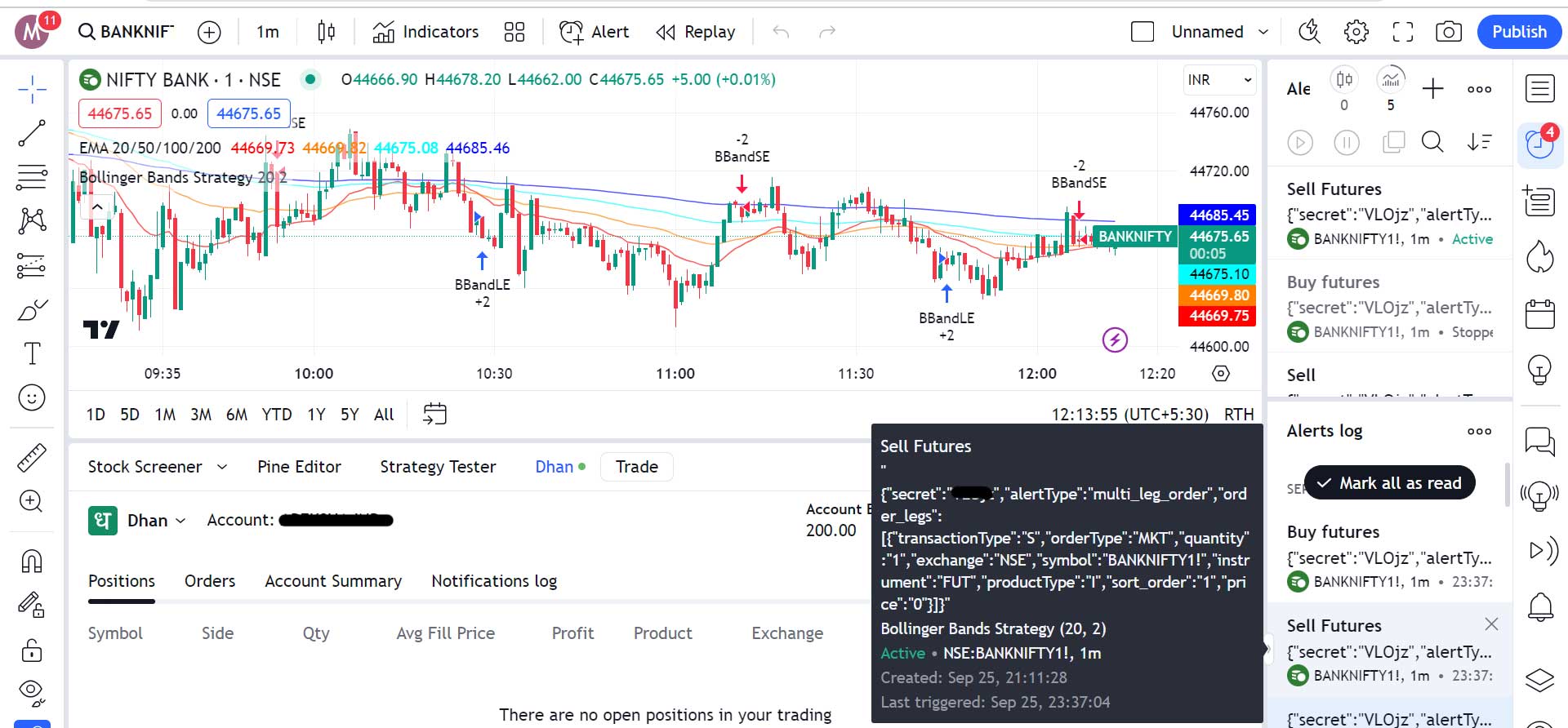Viewport: 1568px width, 728px height.
Task: Switch the chart to fullscreen mode
Action: pos(1403,32)
